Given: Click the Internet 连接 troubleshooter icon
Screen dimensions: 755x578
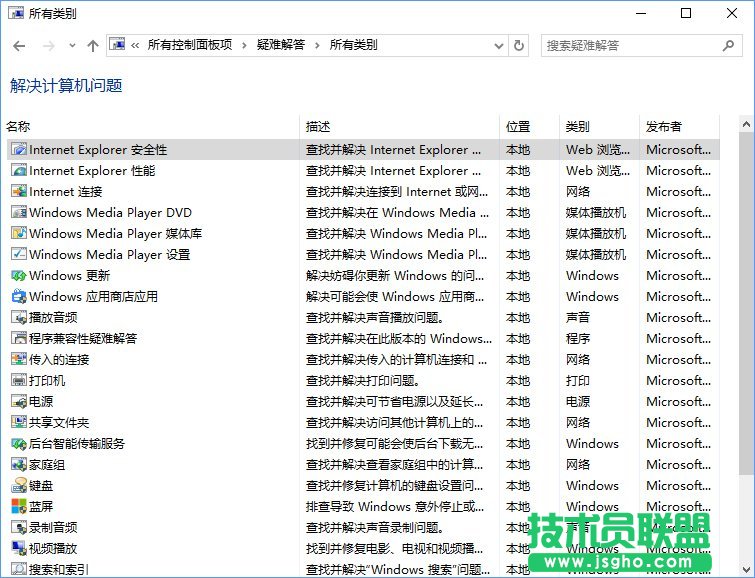Looking at the screenshot, I should [x=19, y=191].
